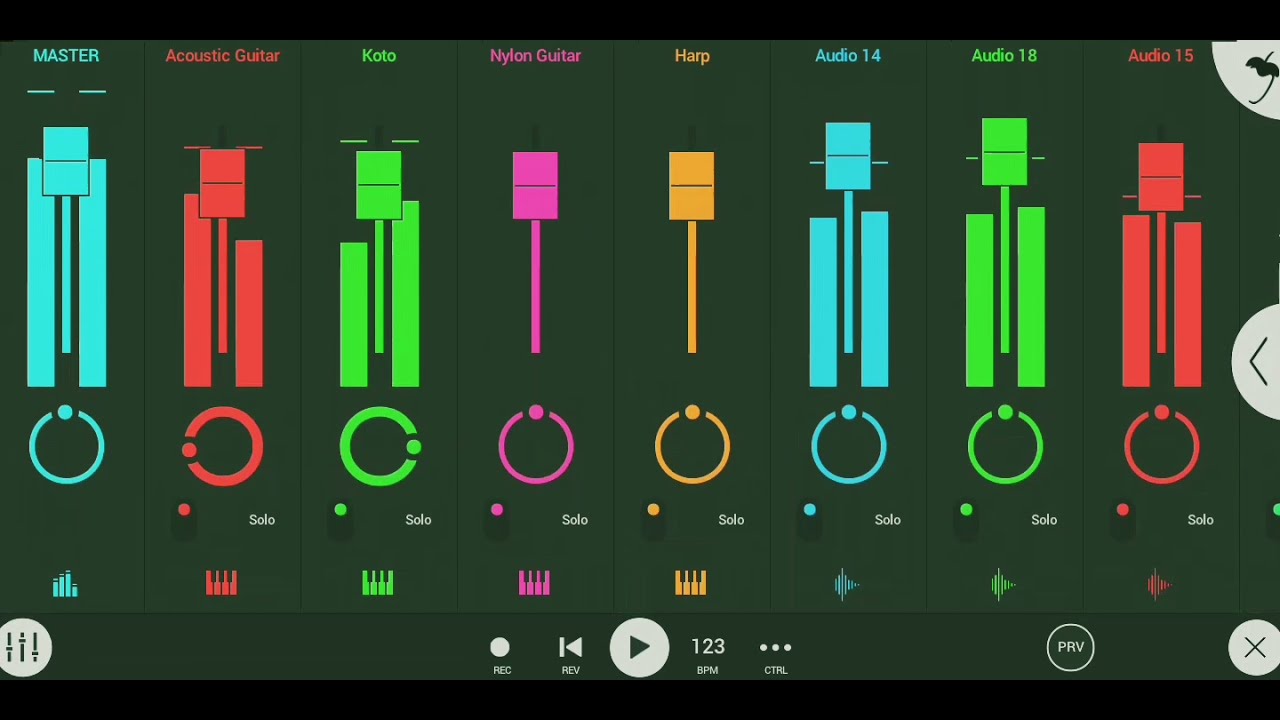Image resolution: width=1280 pixels, height=720 pixels.
Task: Toggle mute dot on Harp channel
Action: 653,510
